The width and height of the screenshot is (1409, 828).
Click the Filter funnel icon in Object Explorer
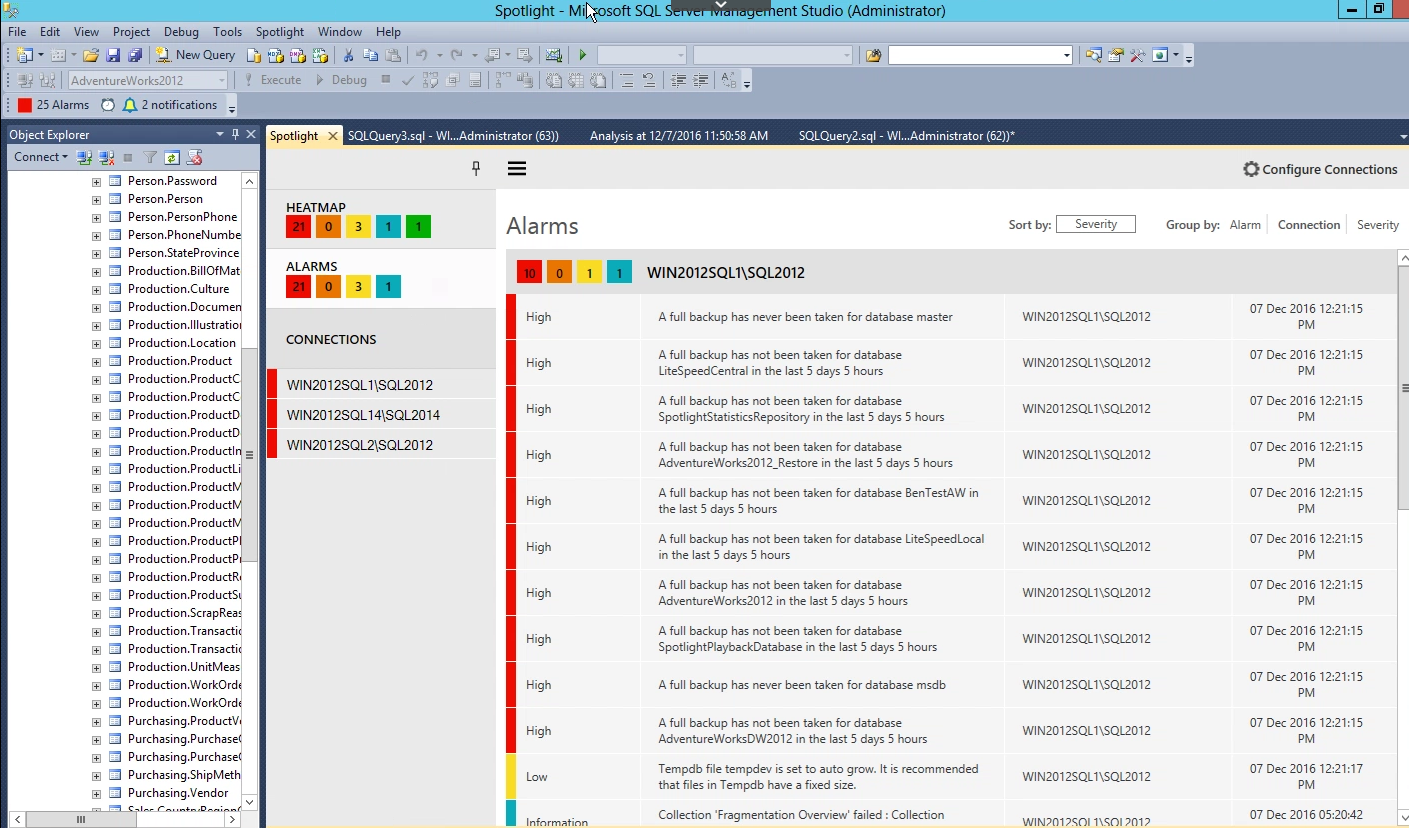click(x=150, y=157)
